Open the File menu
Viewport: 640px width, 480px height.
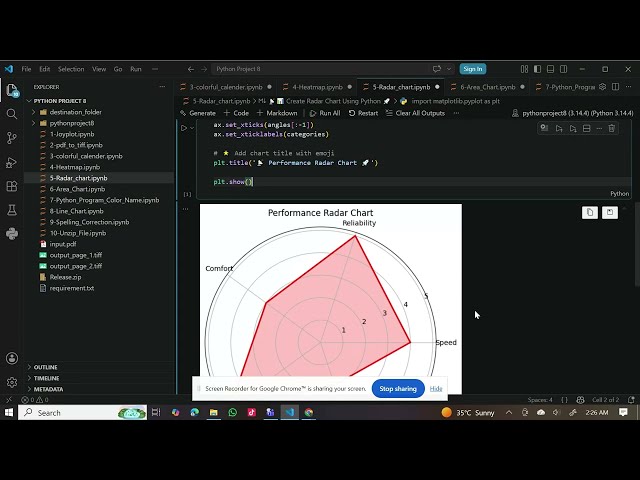(x=26, y=69)
